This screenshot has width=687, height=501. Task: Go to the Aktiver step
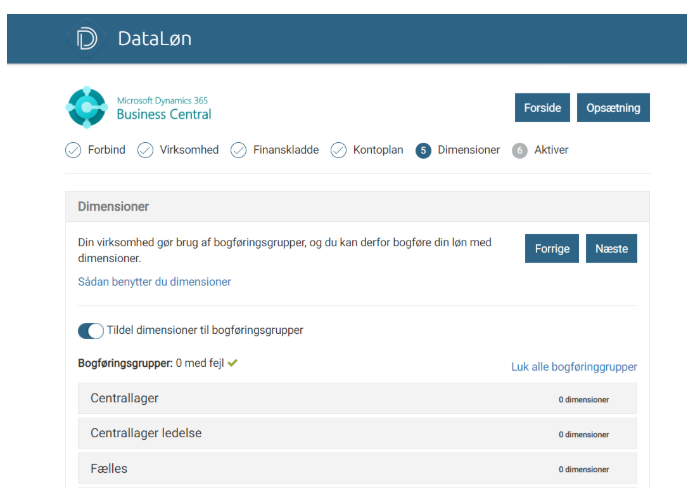coord(551,150)
